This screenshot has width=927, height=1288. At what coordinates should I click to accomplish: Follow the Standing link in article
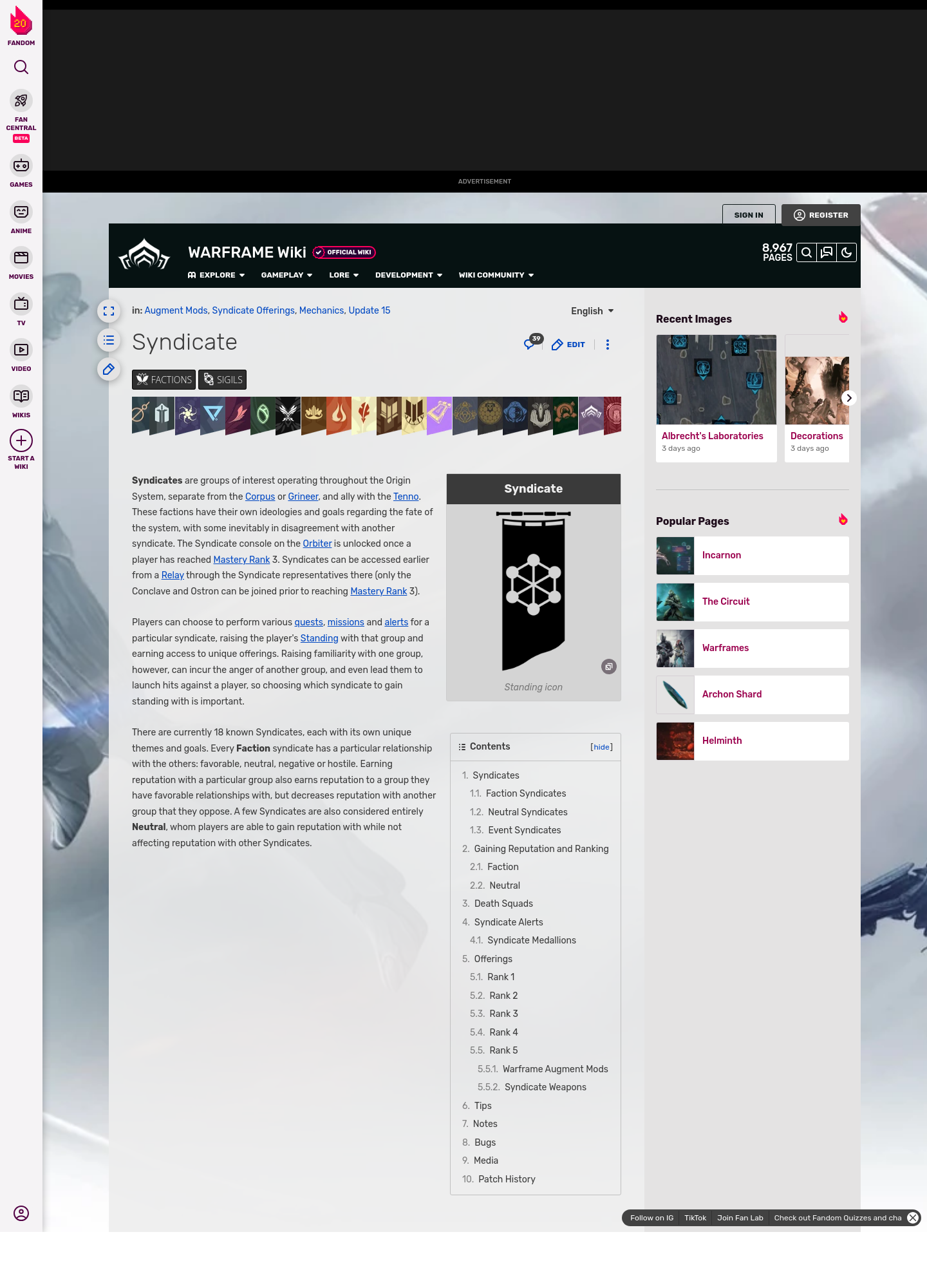pos(319,638)
